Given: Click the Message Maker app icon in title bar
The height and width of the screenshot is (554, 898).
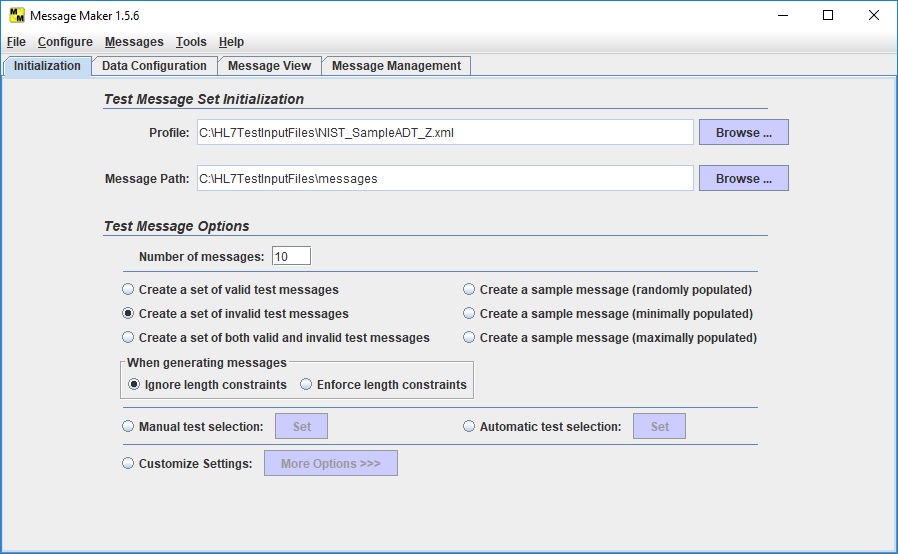Looking at the screenshot, I should tap(16, 15).
